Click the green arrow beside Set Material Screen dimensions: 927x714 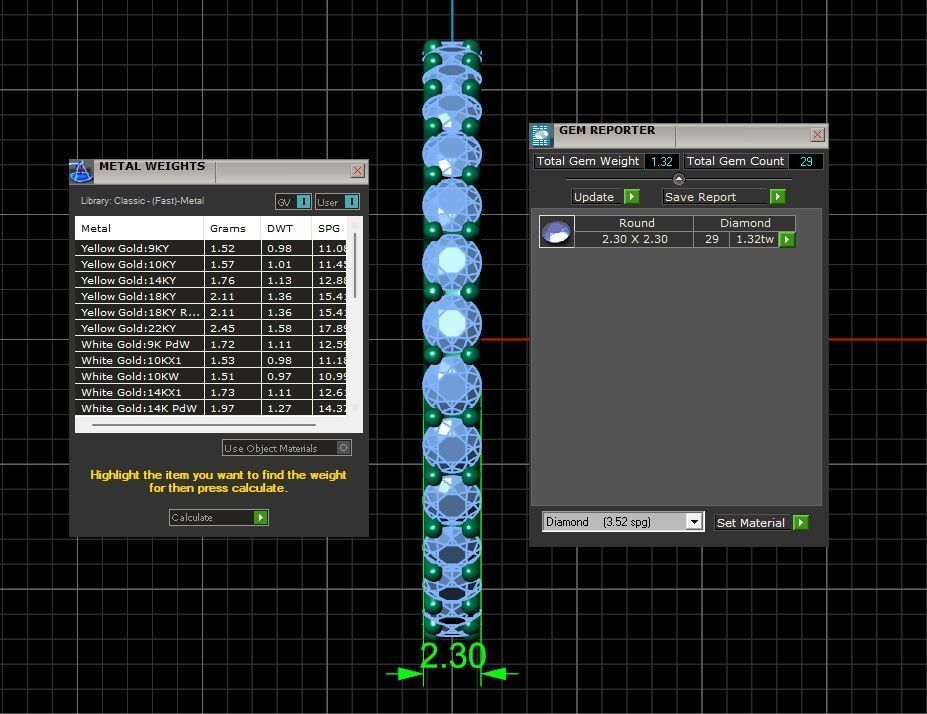tap(800, 522)
